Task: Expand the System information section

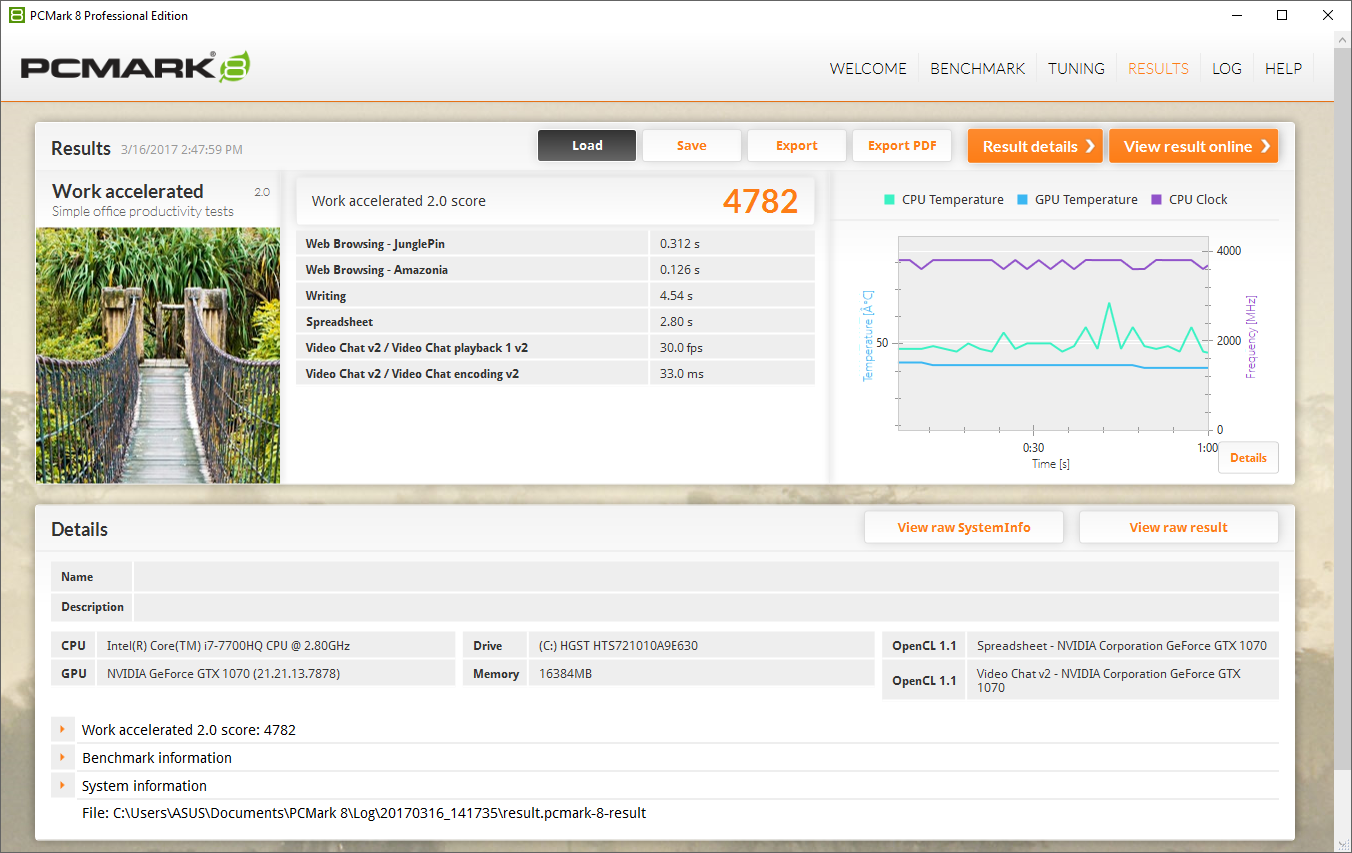Action: click(62, 786)
